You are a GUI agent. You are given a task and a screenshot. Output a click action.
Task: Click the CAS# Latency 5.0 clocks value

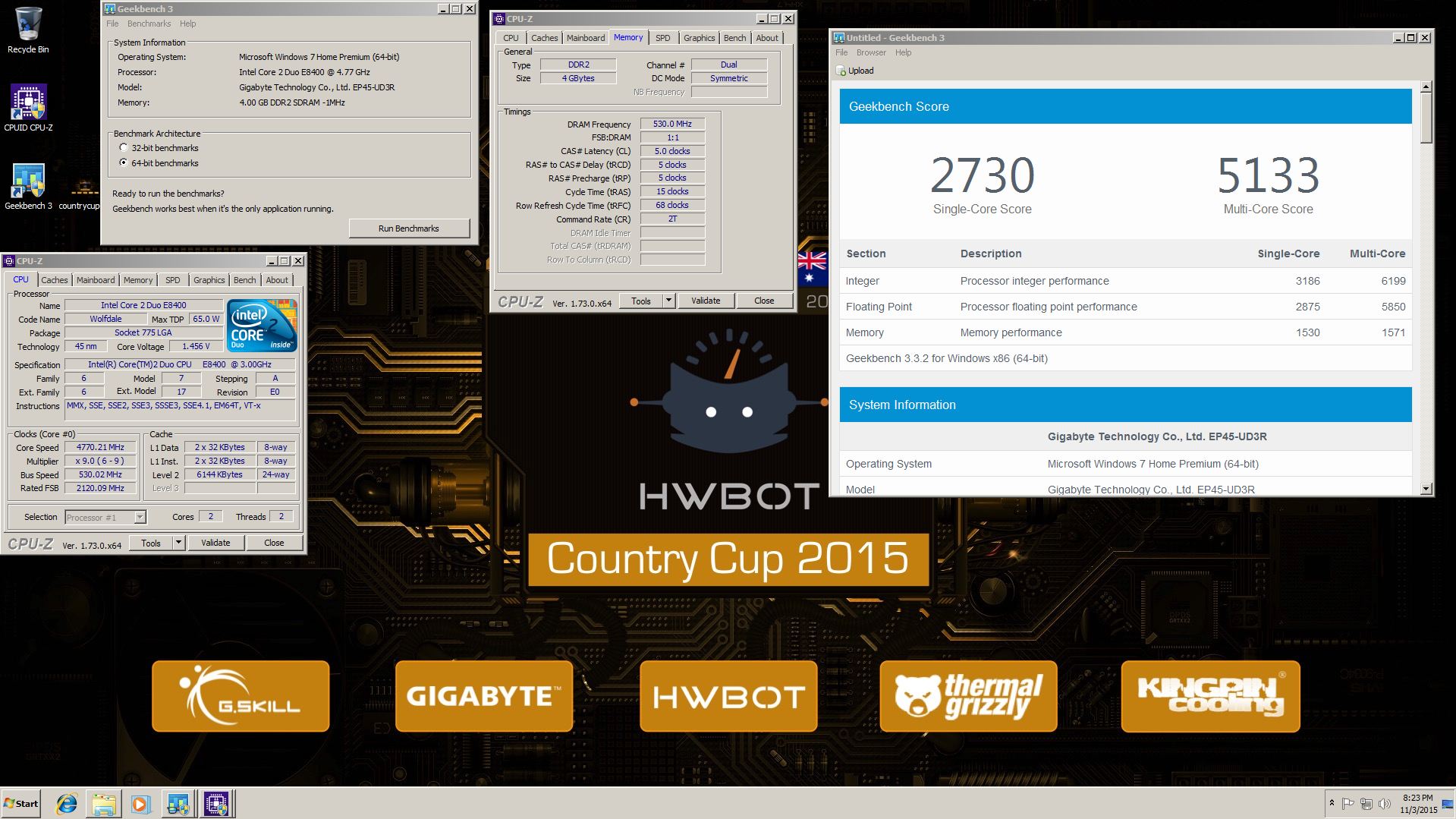[672, 151]
